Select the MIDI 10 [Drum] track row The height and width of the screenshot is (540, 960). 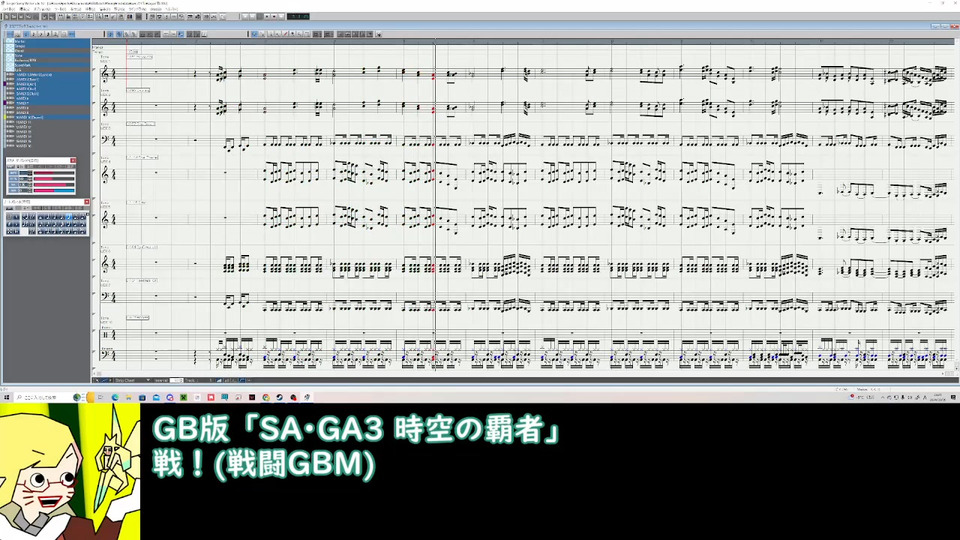coord(49,117)
